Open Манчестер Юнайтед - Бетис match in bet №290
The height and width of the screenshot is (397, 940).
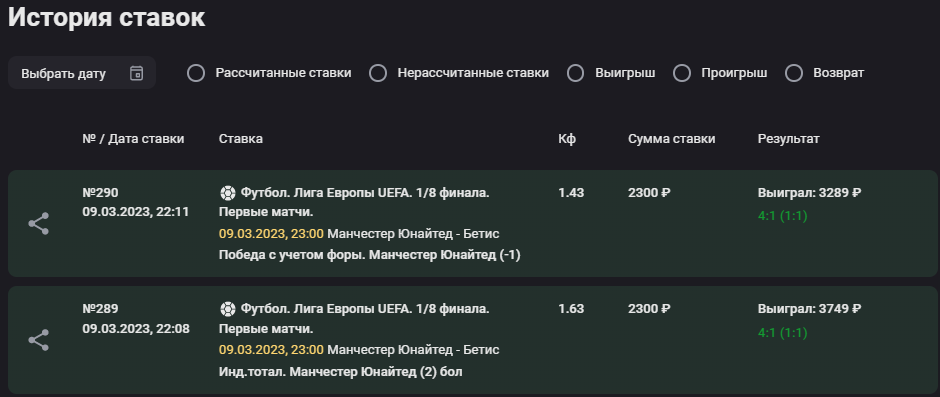(414, 233)
